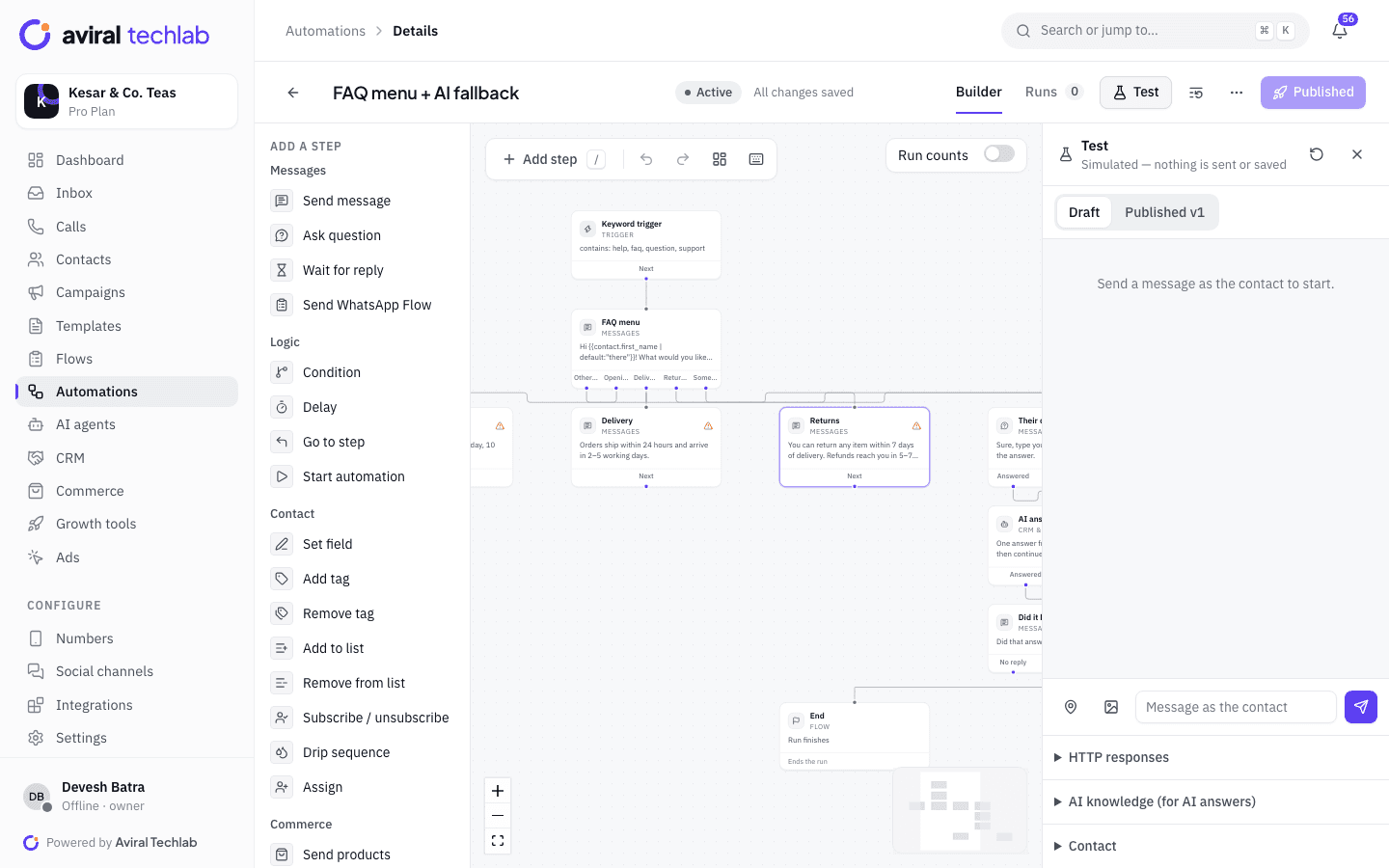Open the three-dots more options menu
The image size is (1389, 868).
[1237, 93]
